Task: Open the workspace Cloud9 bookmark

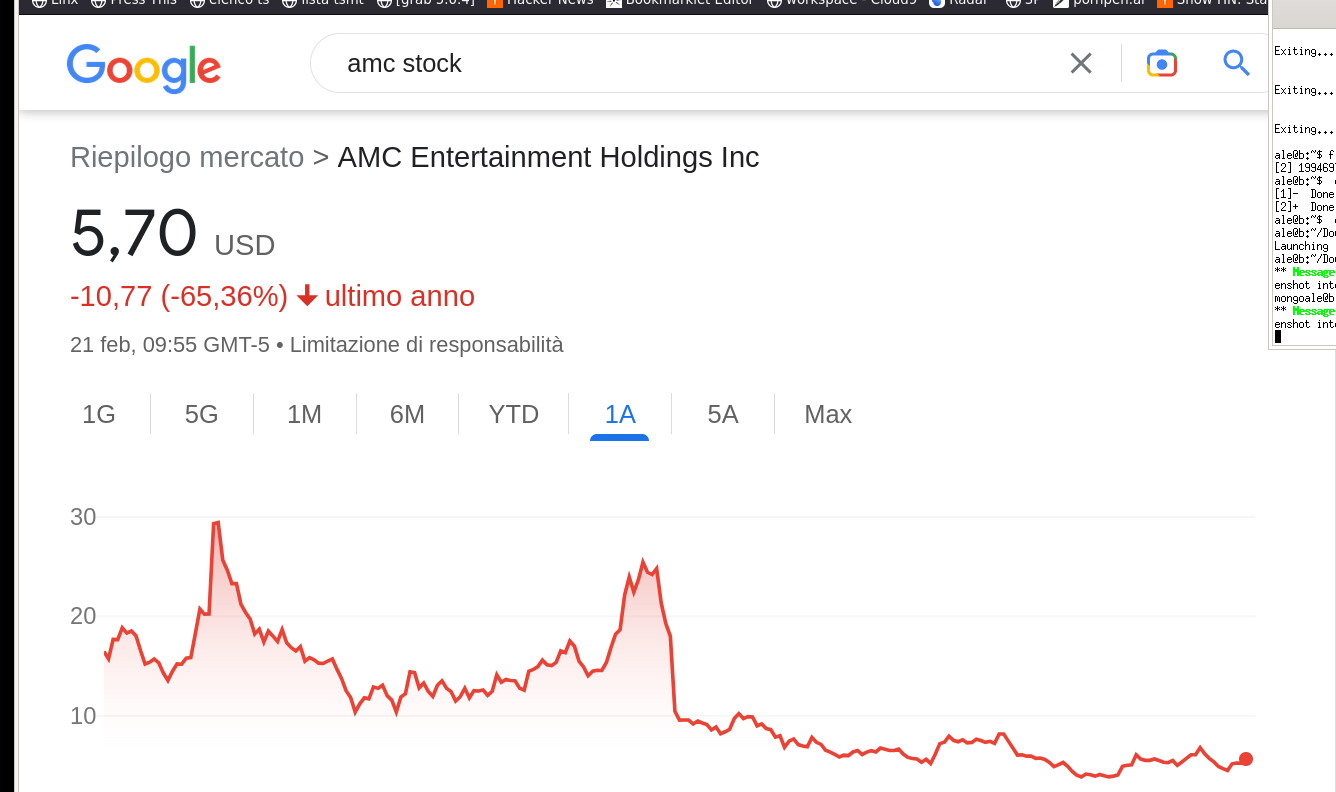Action: click(x=842, y=3)
